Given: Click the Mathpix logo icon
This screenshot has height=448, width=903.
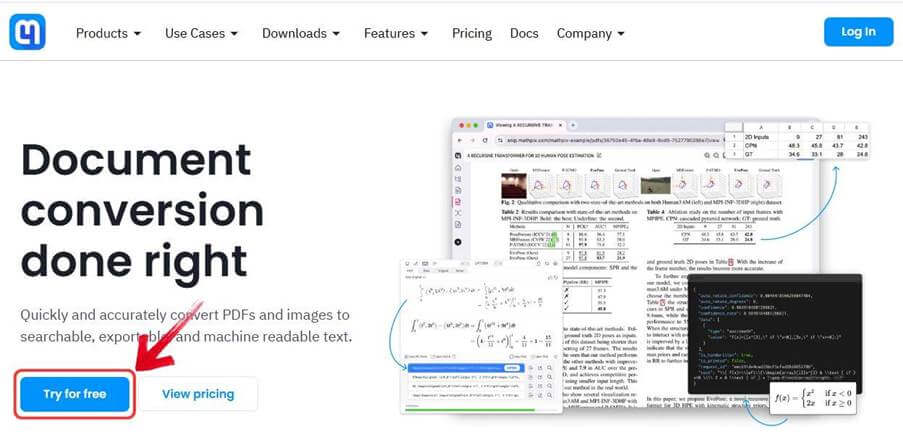Looking at the screenshot, I should click(27, 32).
